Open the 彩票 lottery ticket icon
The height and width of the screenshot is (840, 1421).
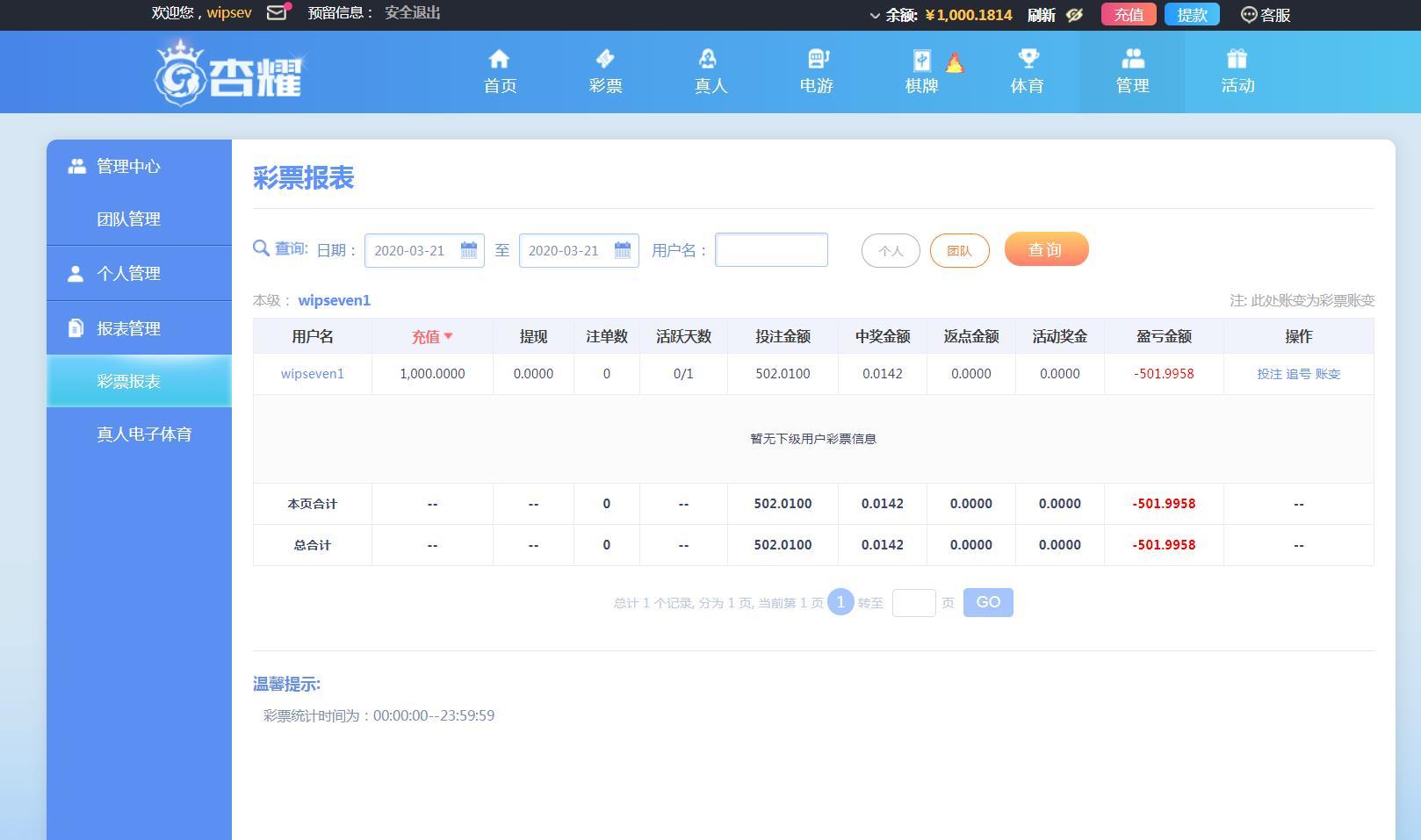click(x=605, y=60)
